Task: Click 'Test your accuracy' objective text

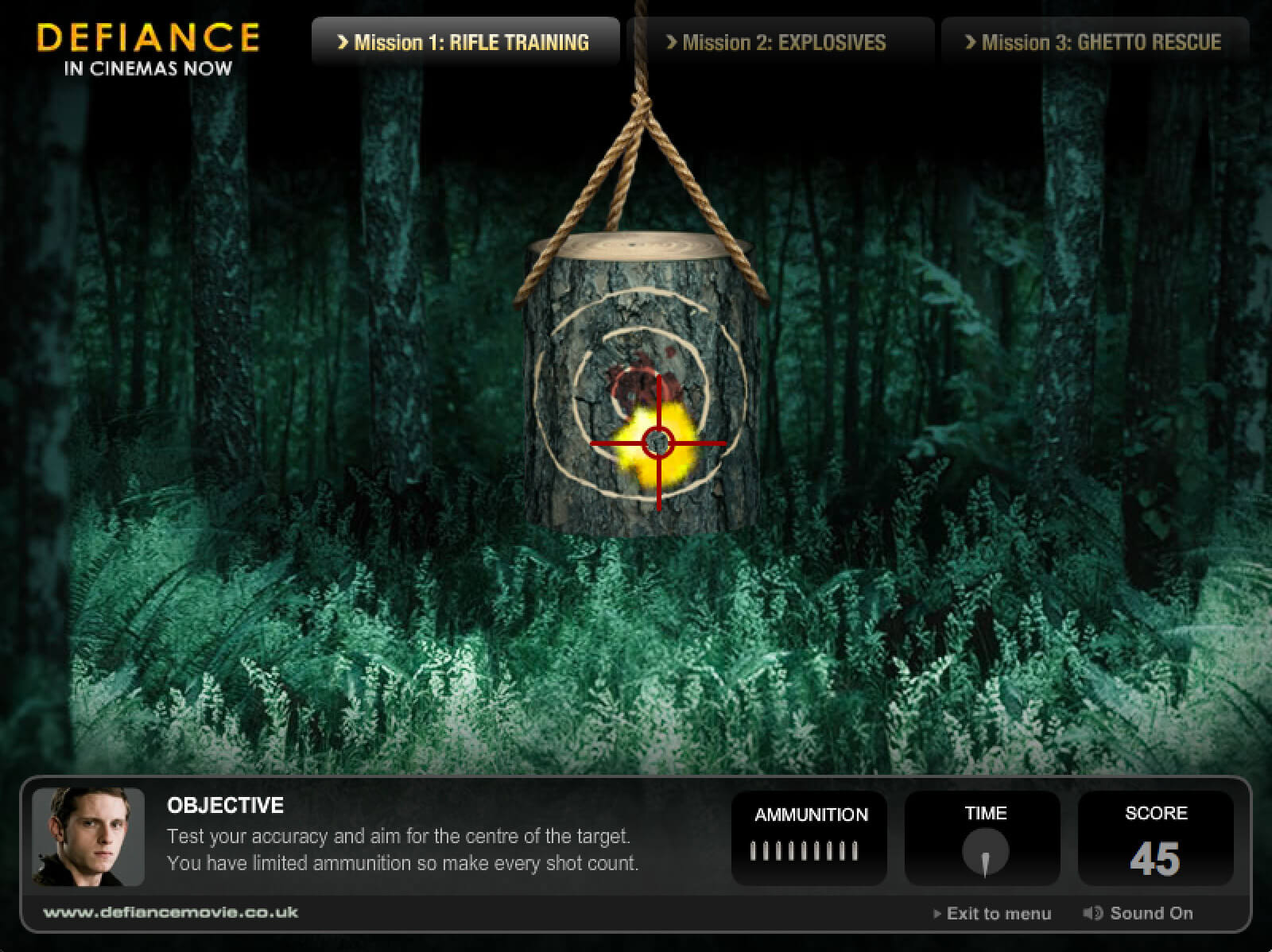Action: click(398, 836)
